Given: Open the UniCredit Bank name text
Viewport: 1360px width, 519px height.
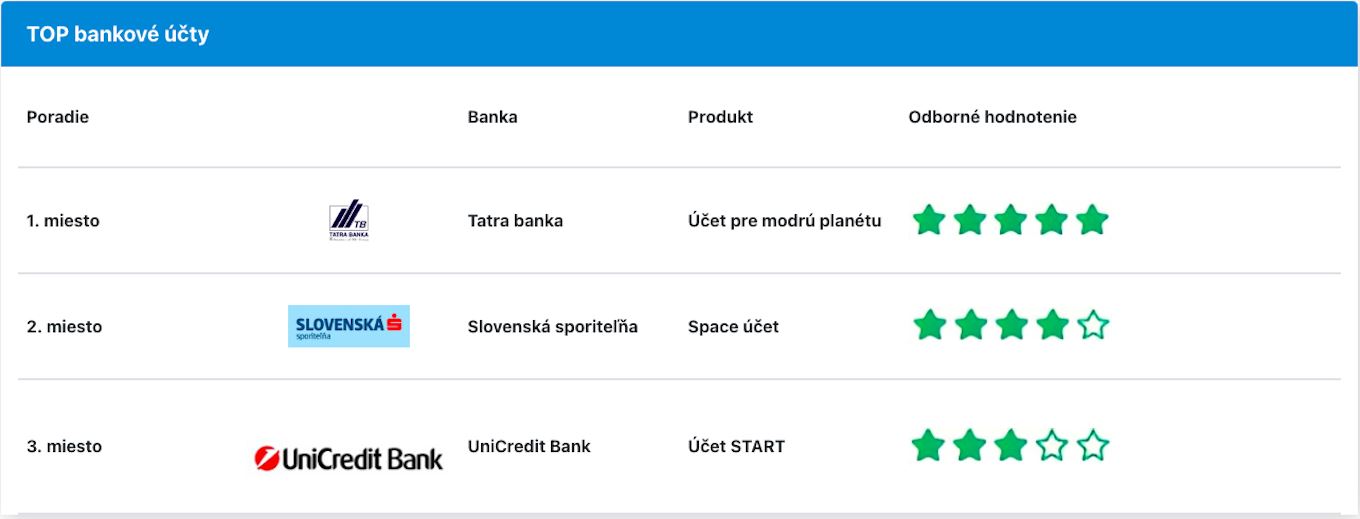Looking at the screenshot, I should [529, 446].
